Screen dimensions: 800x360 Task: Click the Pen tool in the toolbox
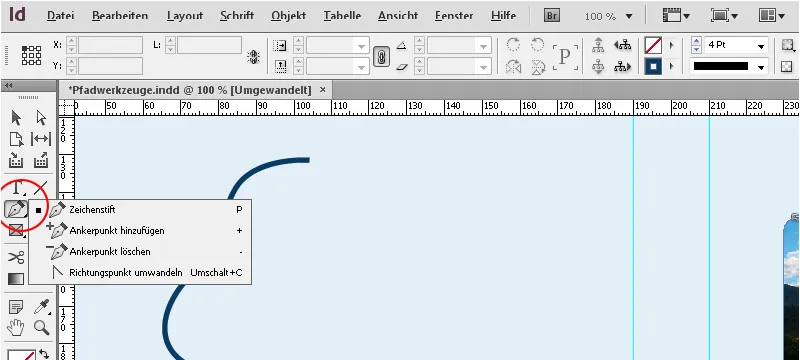coord(15,209)
